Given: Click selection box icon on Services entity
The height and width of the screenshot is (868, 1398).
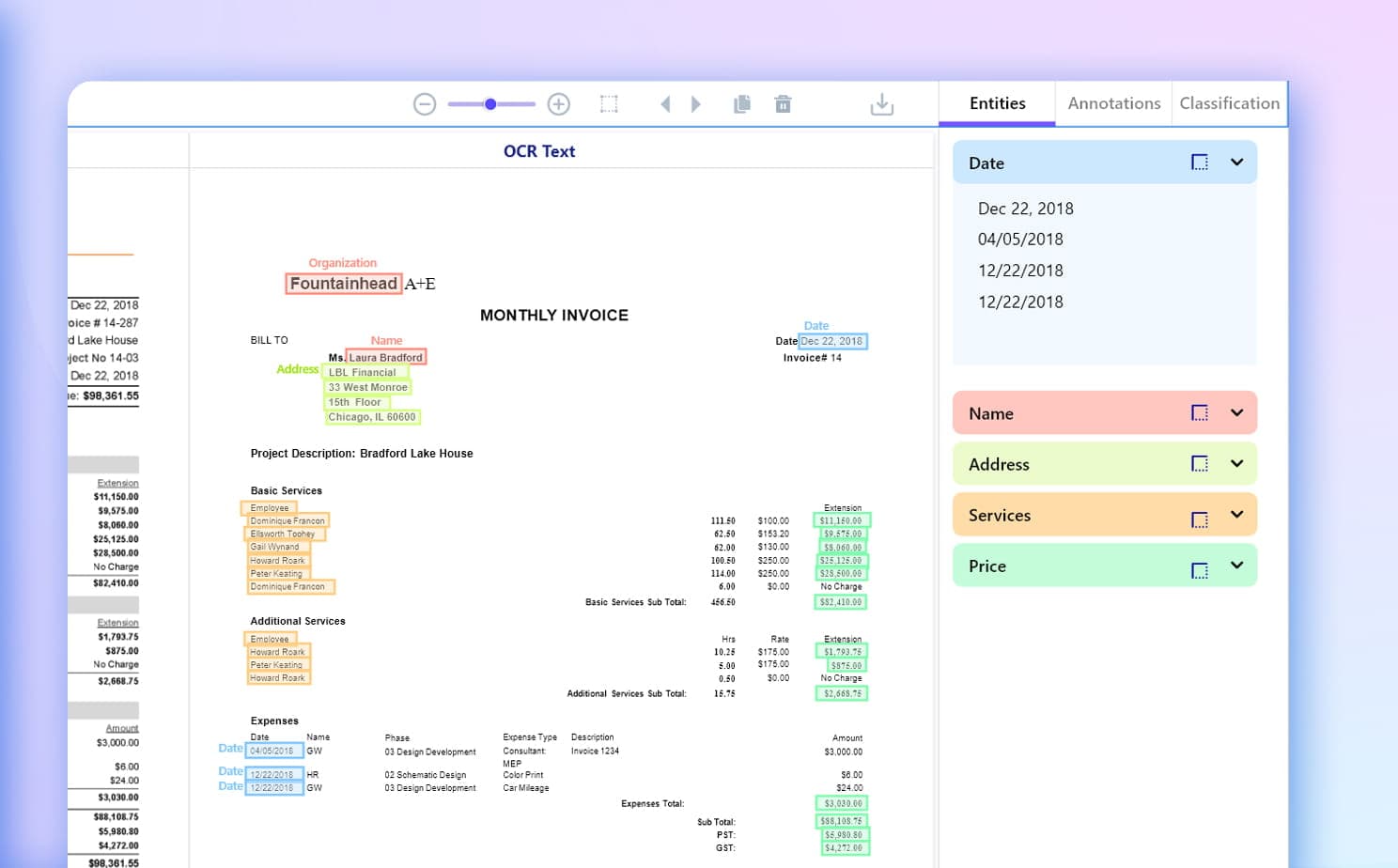Looking at the screenshot, I should coord(1200,519).
